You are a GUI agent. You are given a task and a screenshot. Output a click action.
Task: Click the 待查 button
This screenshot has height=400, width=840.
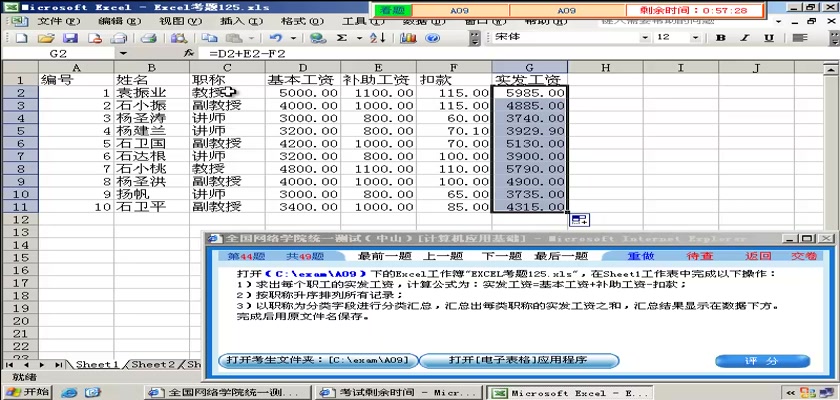pos(700,256)
